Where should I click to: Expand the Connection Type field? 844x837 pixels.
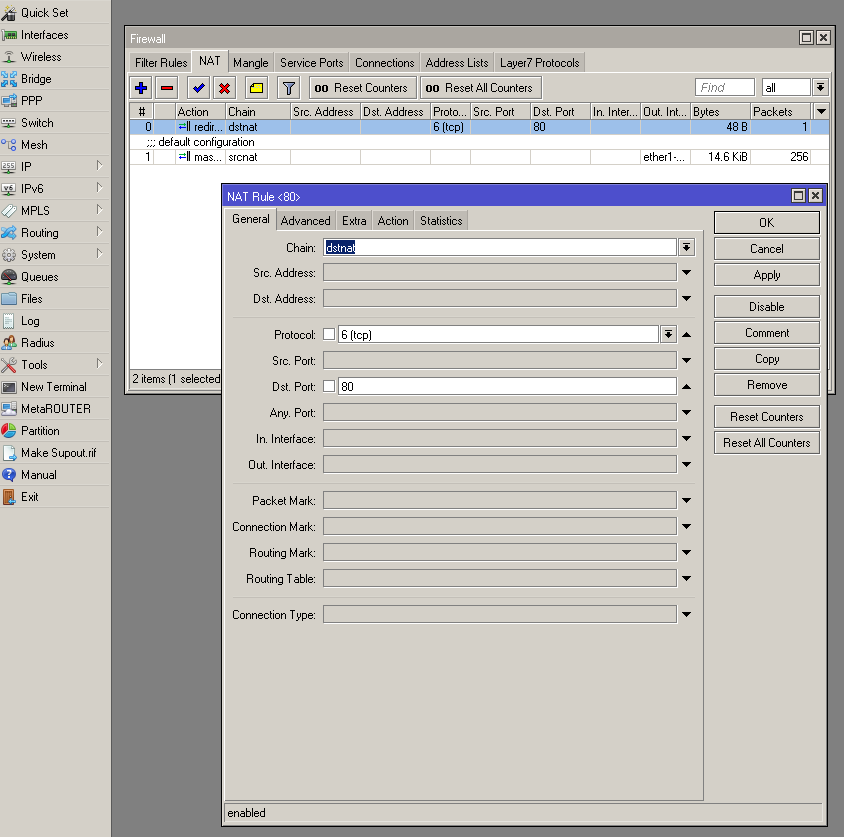coord(686,615)
